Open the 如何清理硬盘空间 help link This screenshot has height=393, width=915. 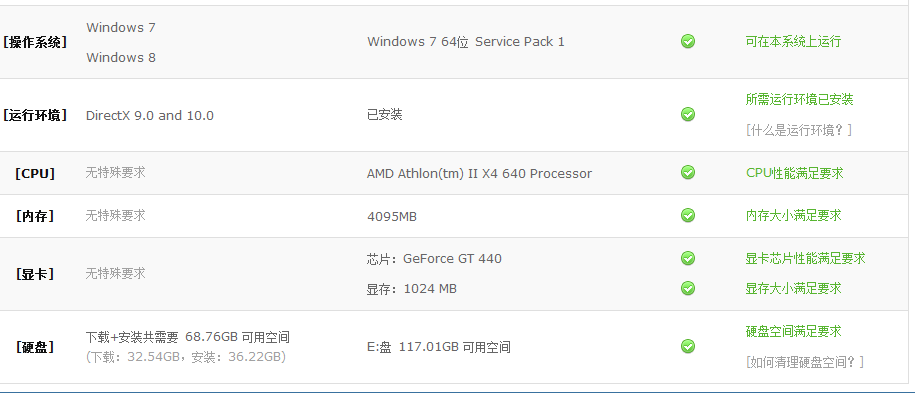[x=804, y=362]
